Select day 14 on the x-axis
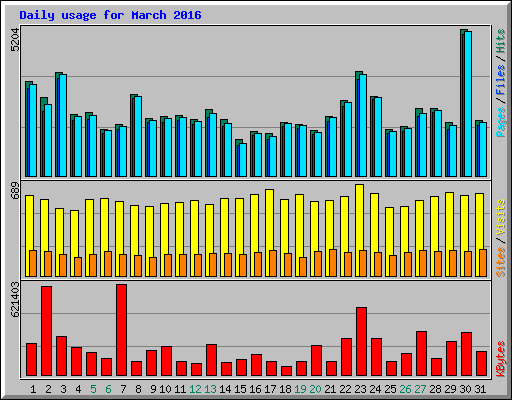 point(225,389)
